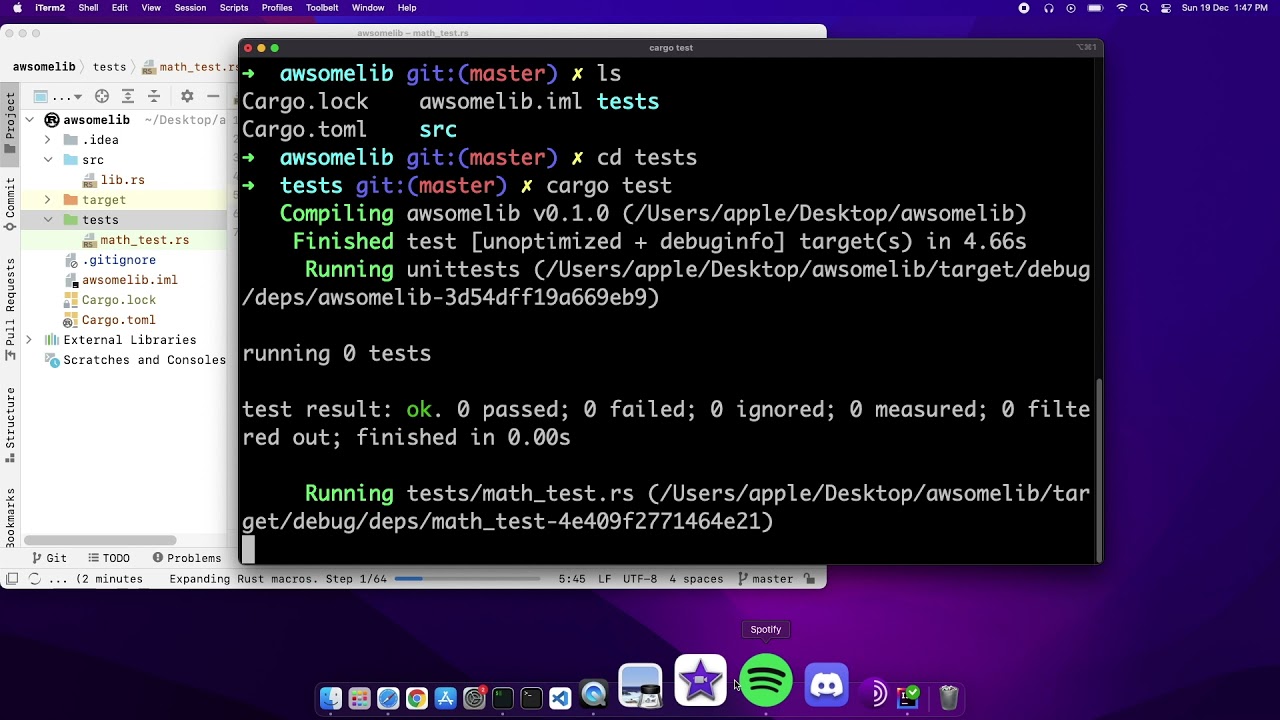Collapse the tests folder

(x=47, y=220)
